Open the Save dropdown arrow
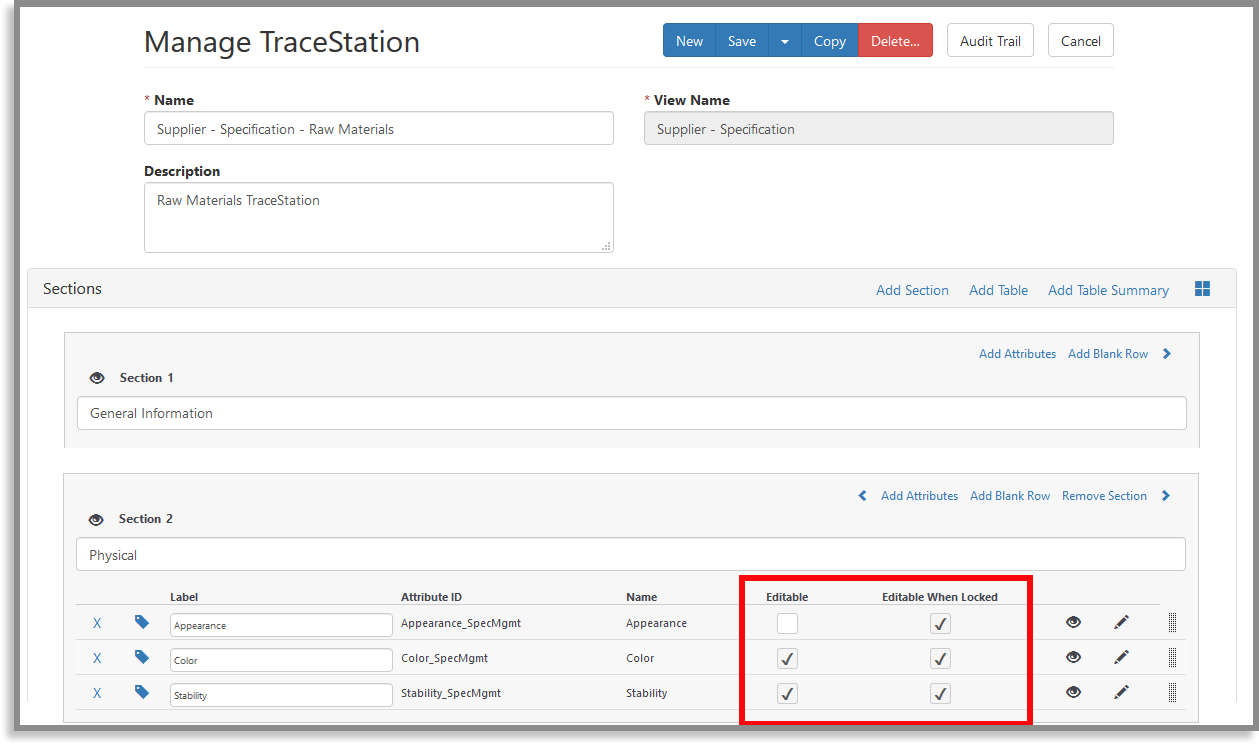Screen dimensions: 1259x745 click(785, 41)
